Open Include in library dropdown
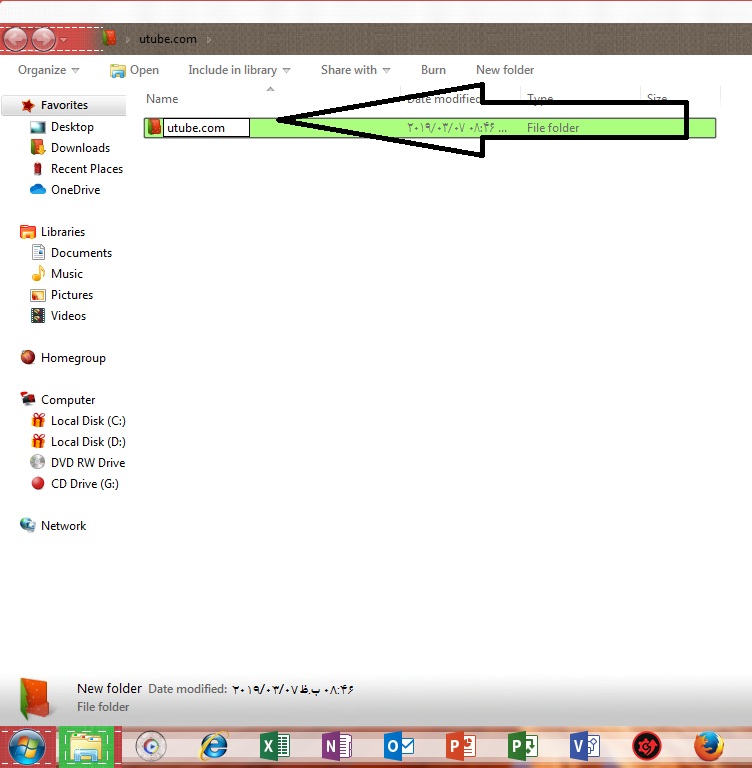 239,70
